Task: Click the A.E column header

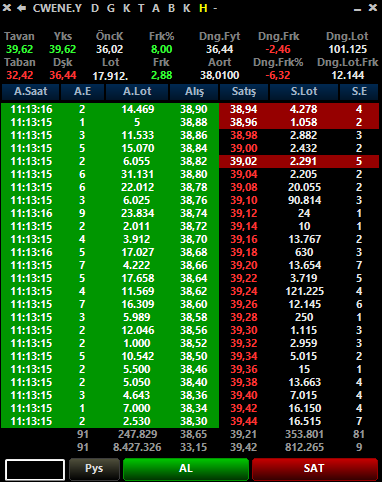Action: pyautogui.click(x=82, y=92)
